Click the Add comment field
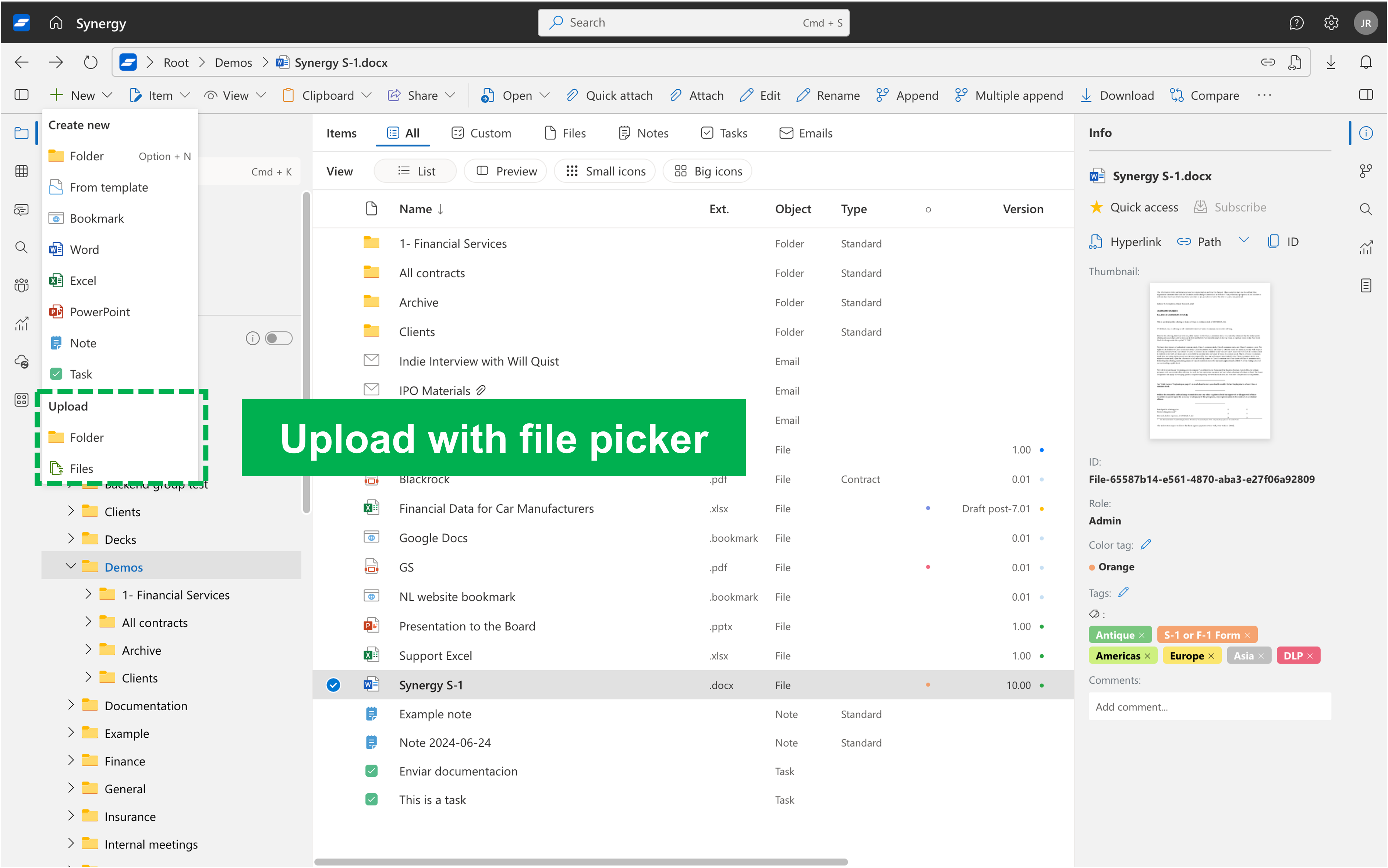This screenshot has width=1388, height=868. click(1210, 706)
